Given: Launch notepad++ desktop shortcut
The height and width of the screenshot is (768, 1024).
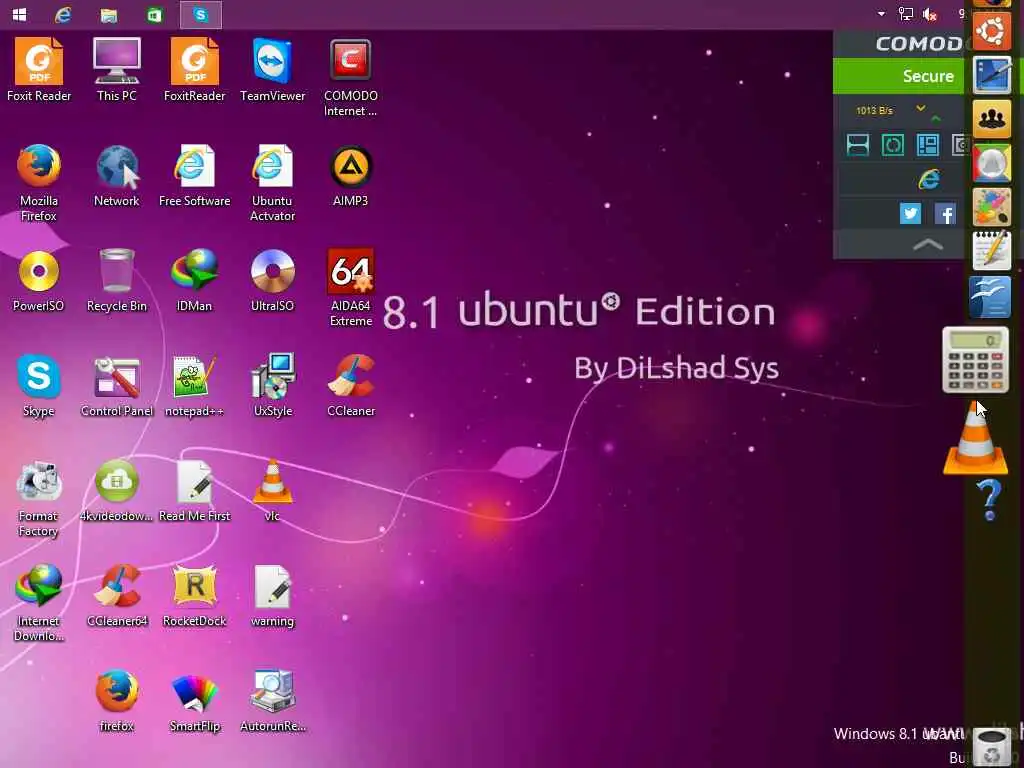Looking at the screenshot, I should (195, 385).
